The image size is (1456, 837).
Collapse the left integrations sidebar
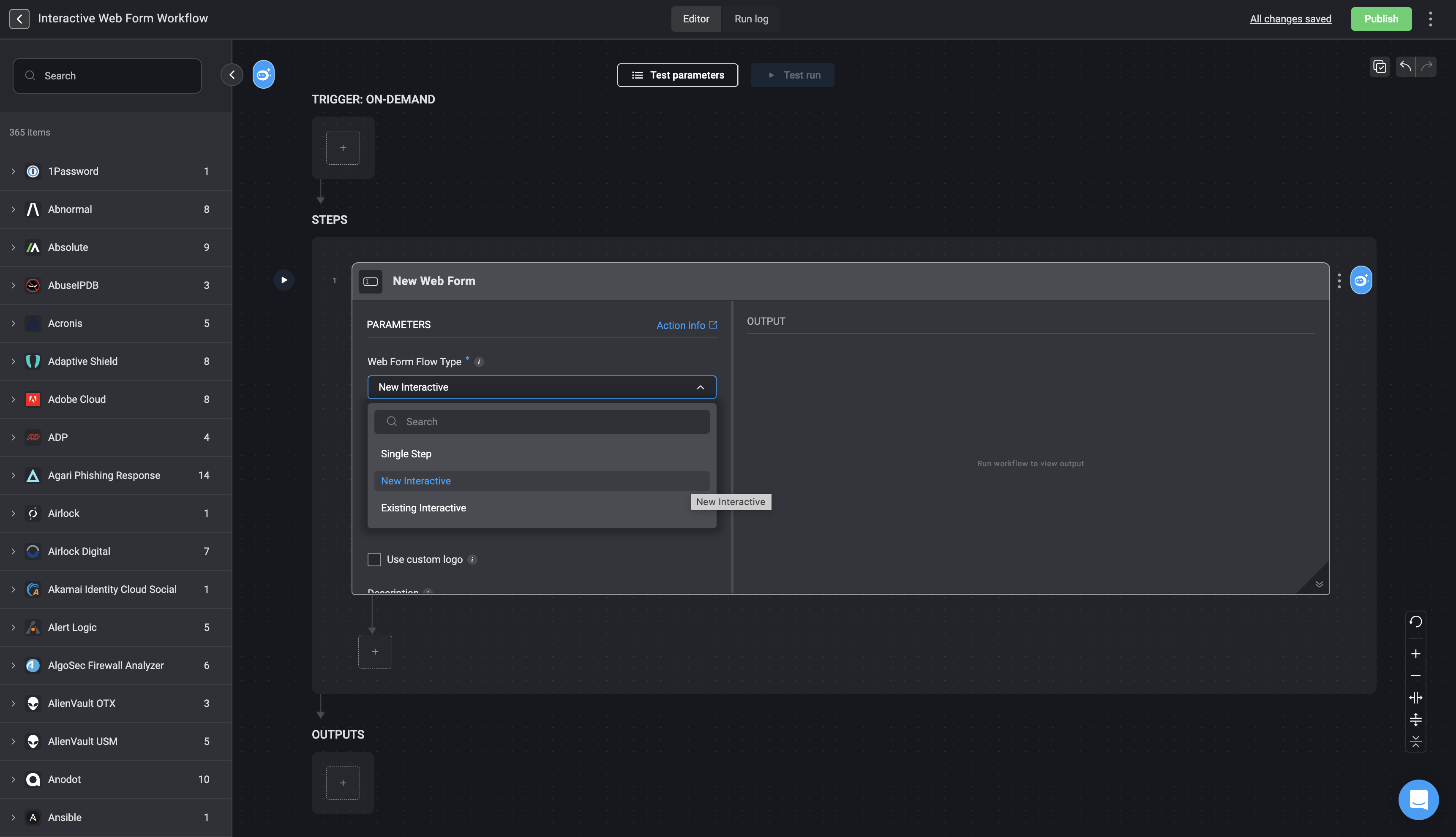(x=232, y=75)
